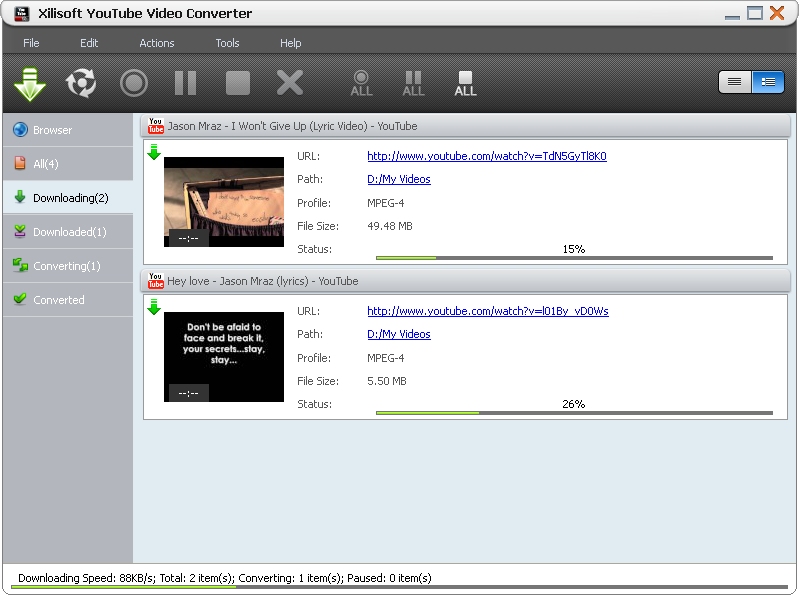Click the Downloaded(1) sidebar icon
Viewport: 799px width, 595px height.
click(20, 231)
